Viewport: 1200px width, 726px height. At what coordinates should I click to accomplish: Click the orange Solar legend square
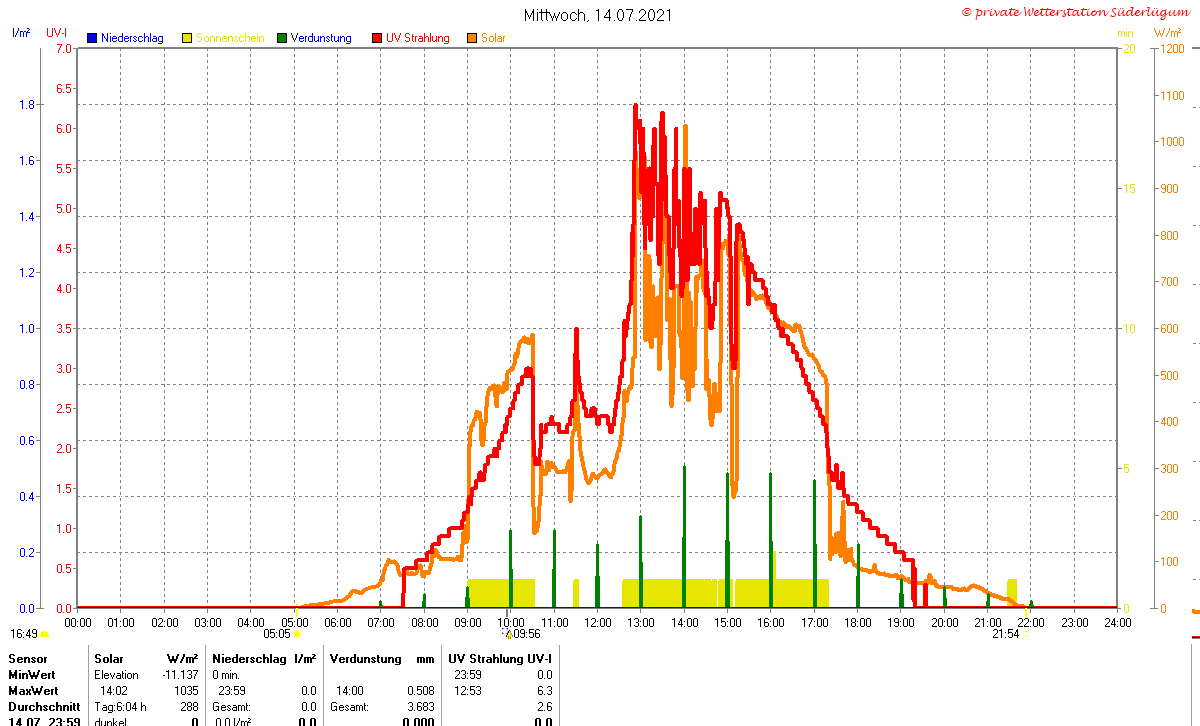[472, 38]
